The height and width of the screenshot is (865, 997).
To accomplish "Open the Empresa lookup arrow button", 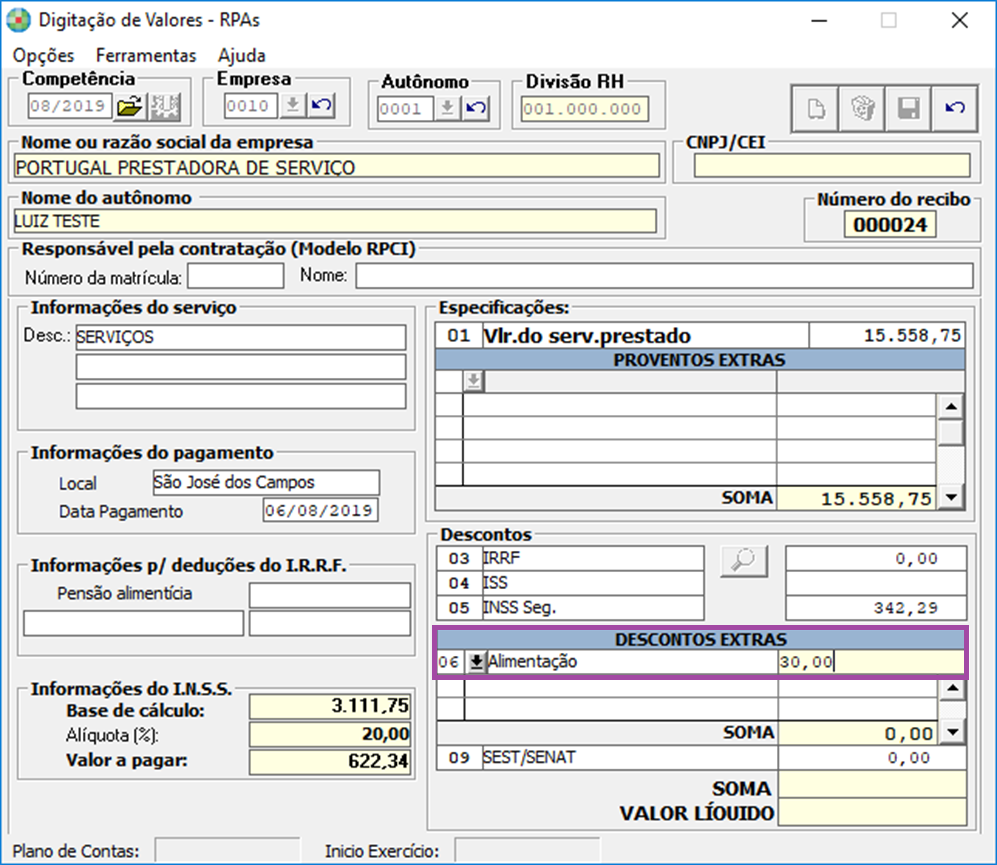I will 292,105.
